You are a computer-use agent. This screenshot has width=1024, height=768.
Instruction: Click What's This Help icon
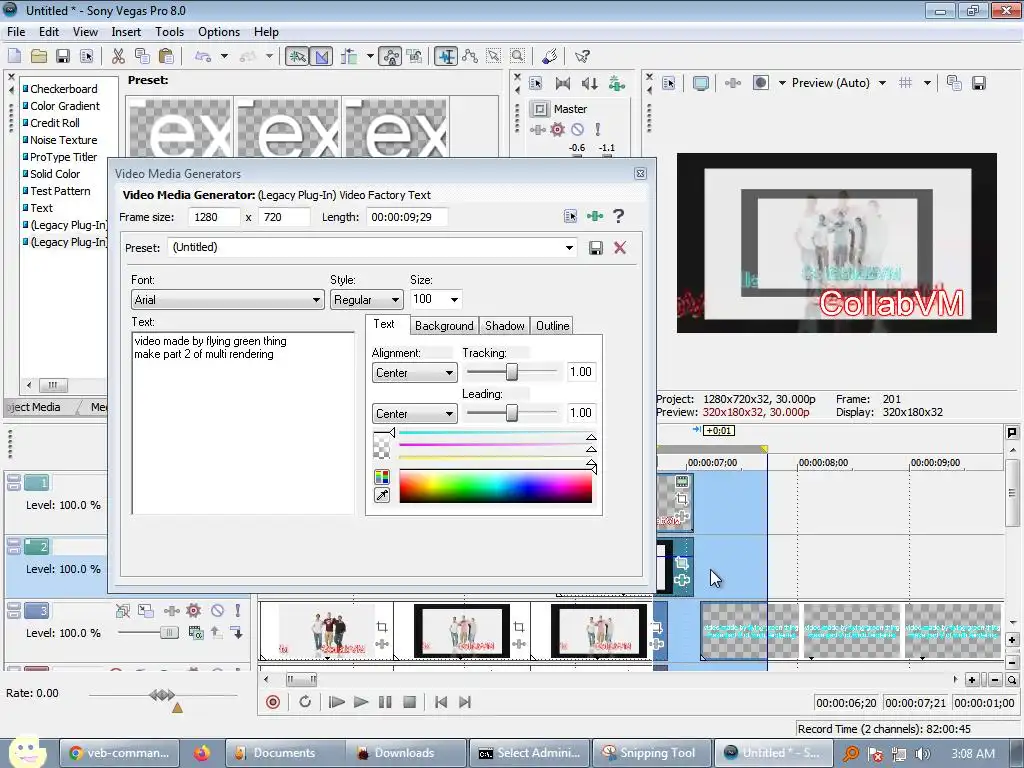(582, 56)
